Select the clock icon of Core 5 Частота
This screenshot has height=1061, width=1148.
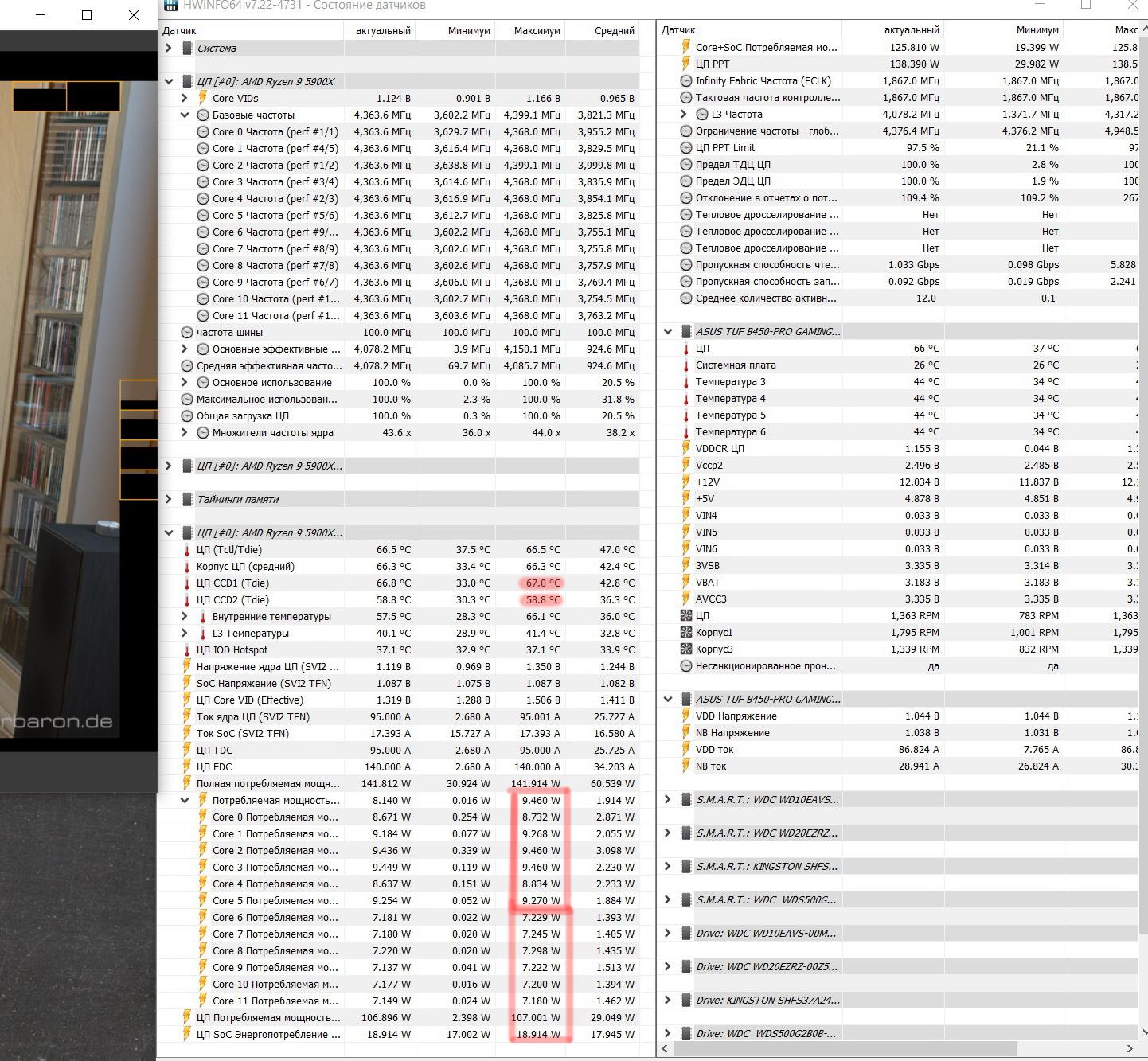[203, 215]
